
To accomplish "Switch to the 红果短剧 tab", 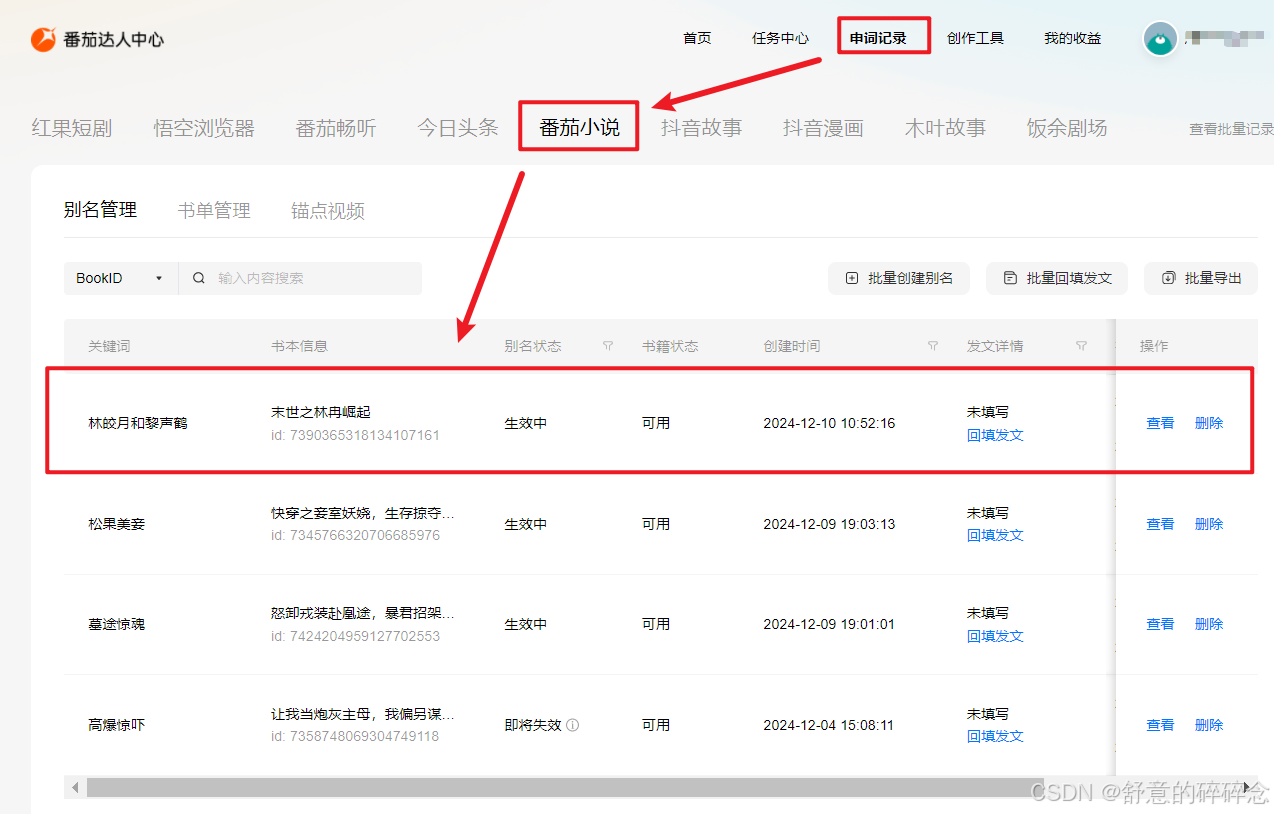I will 72,128.
